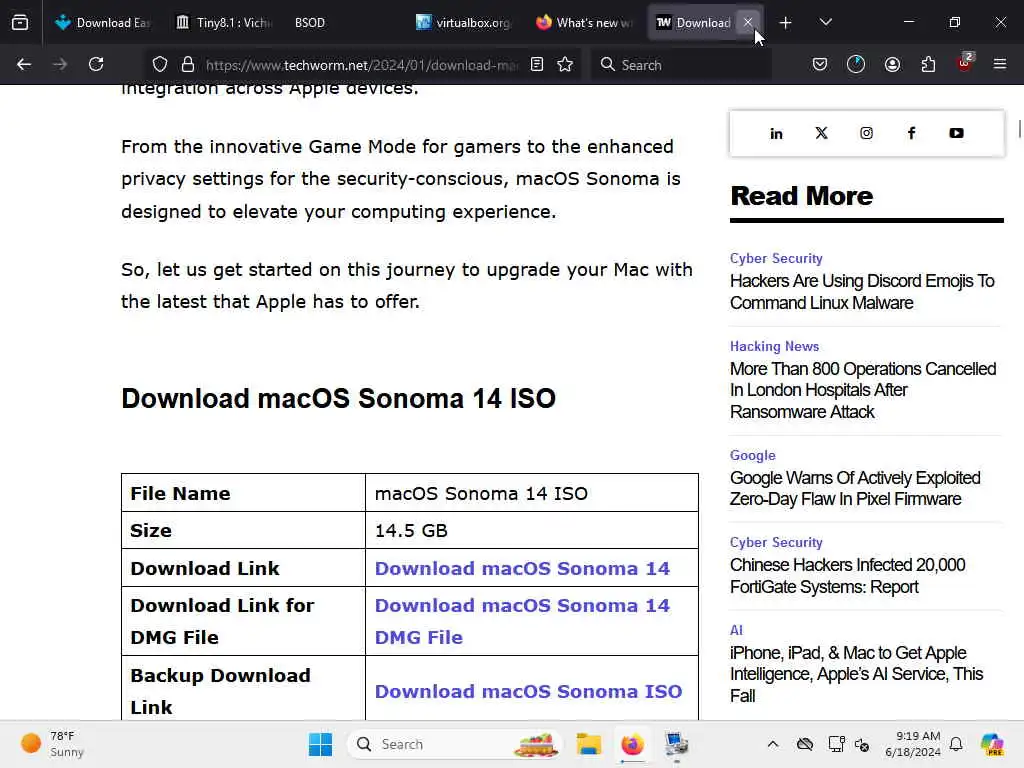Open Chinese Hackers FortiGate Systems article
The height and width of the screenshot is (768, 1024).
click(x=847, y=576)
